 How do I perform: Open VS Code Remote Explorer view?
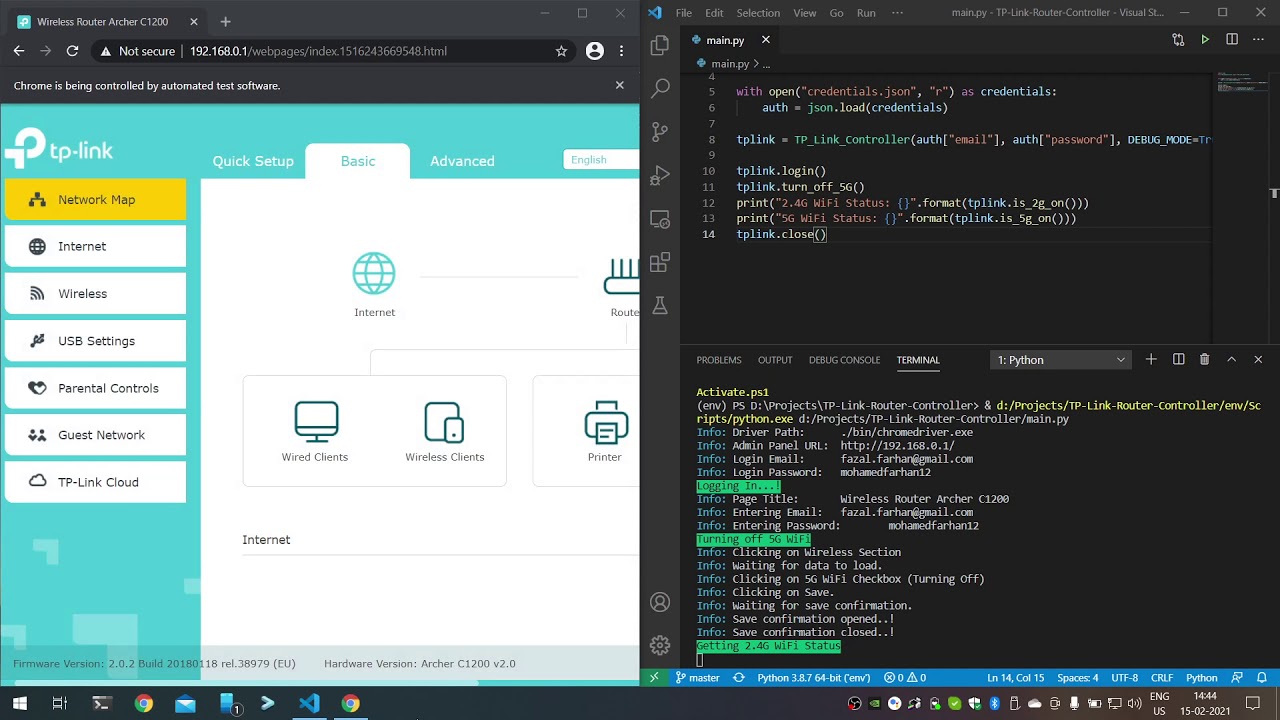point(660,219)
